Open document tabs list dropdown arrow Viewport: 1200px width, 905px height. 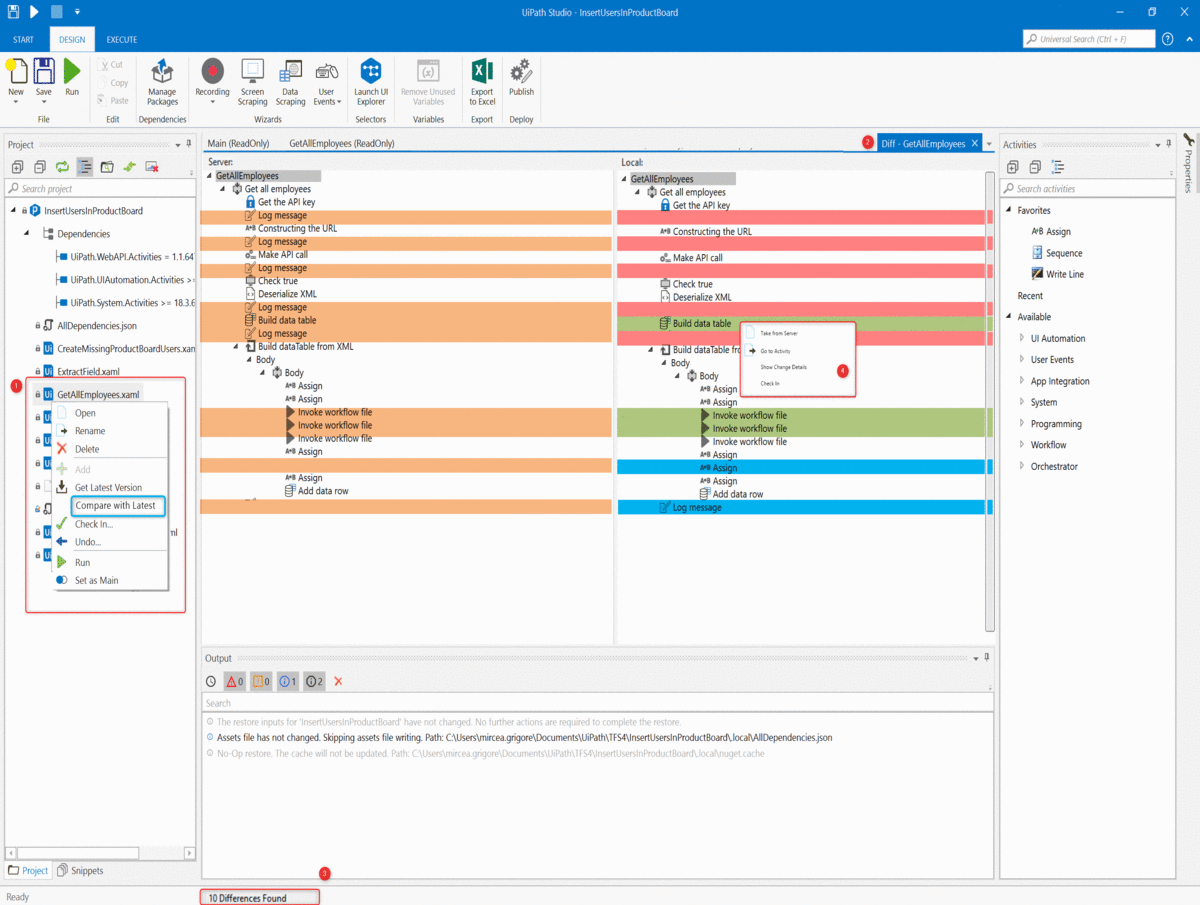989,144
